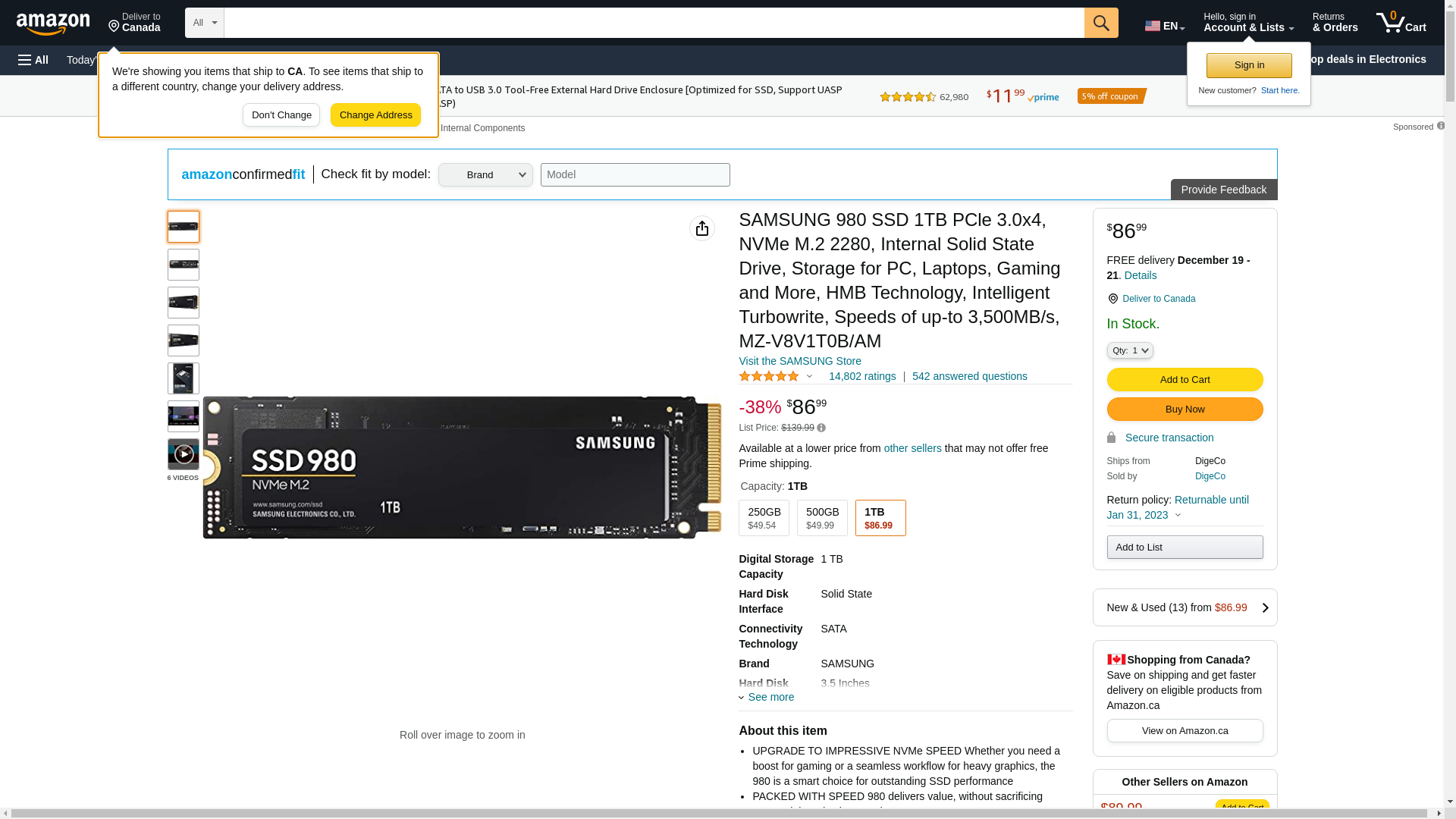Image resolution: width=1456 pixels, height=819 pixels.
Task: Expand the star rating breakdown
Action: (x=809, y=377)
